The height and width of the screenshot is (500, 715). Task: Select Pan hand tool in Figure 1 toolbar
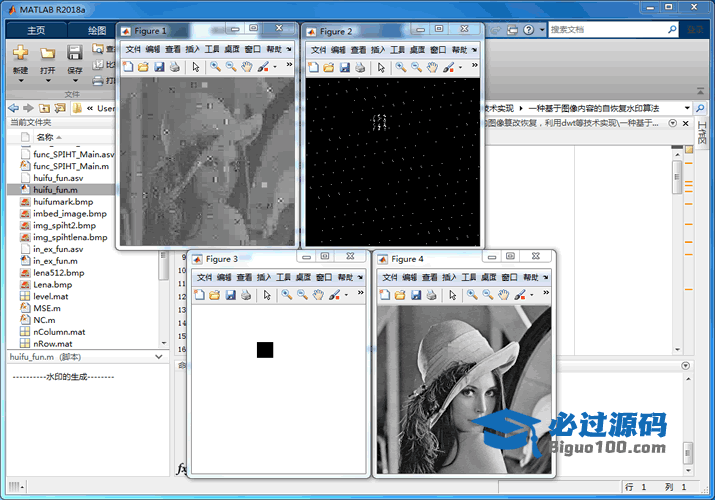tap(246, 67)
